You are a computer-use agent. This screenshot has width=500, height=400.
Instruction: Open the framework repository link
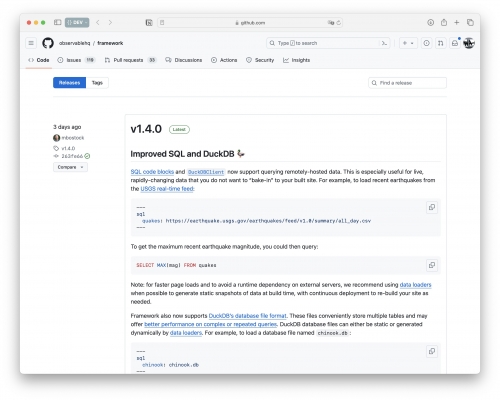110,43
